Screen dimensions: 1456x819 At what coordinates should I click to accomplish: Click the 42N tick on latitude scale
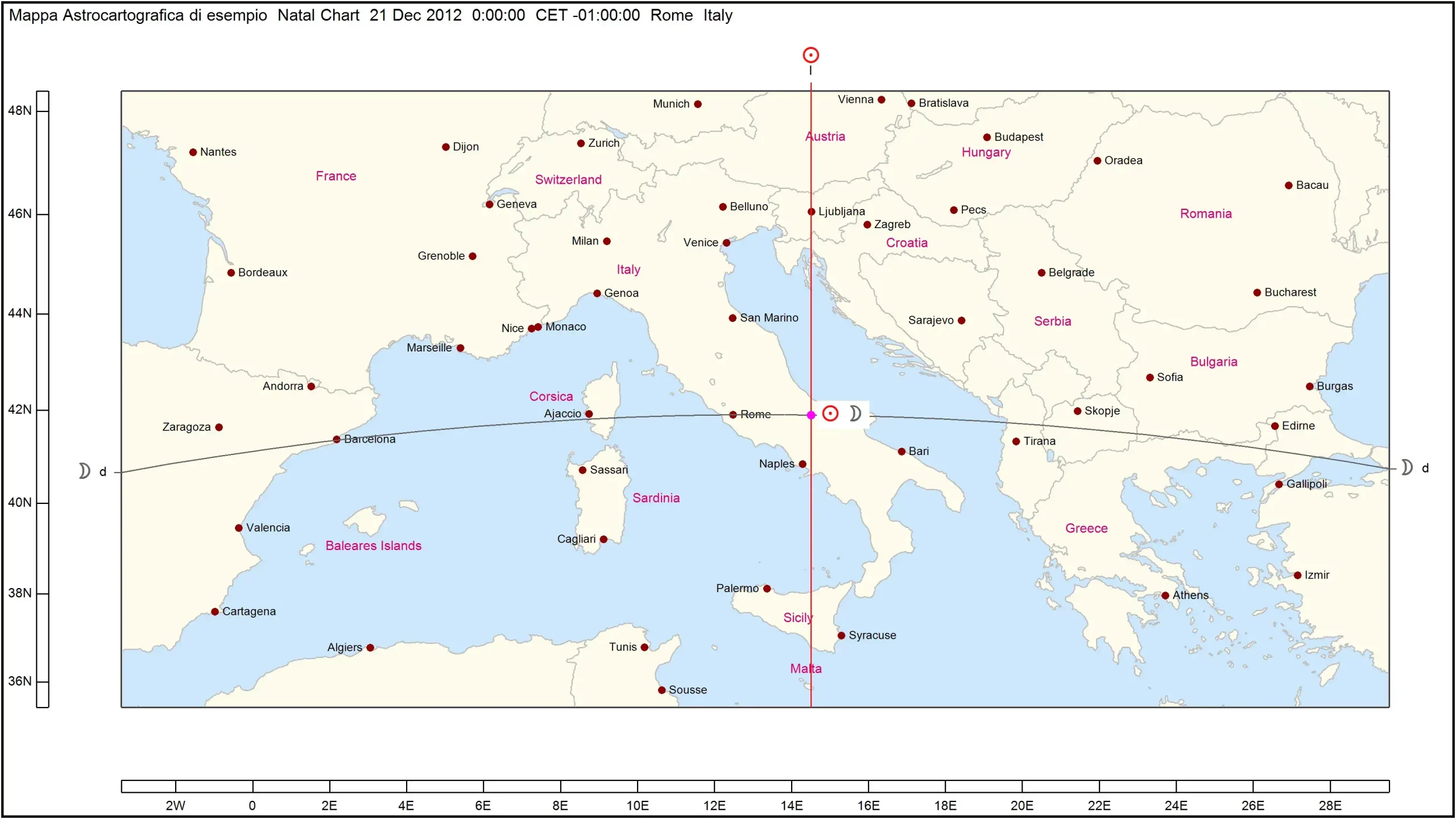pos(43,409)
